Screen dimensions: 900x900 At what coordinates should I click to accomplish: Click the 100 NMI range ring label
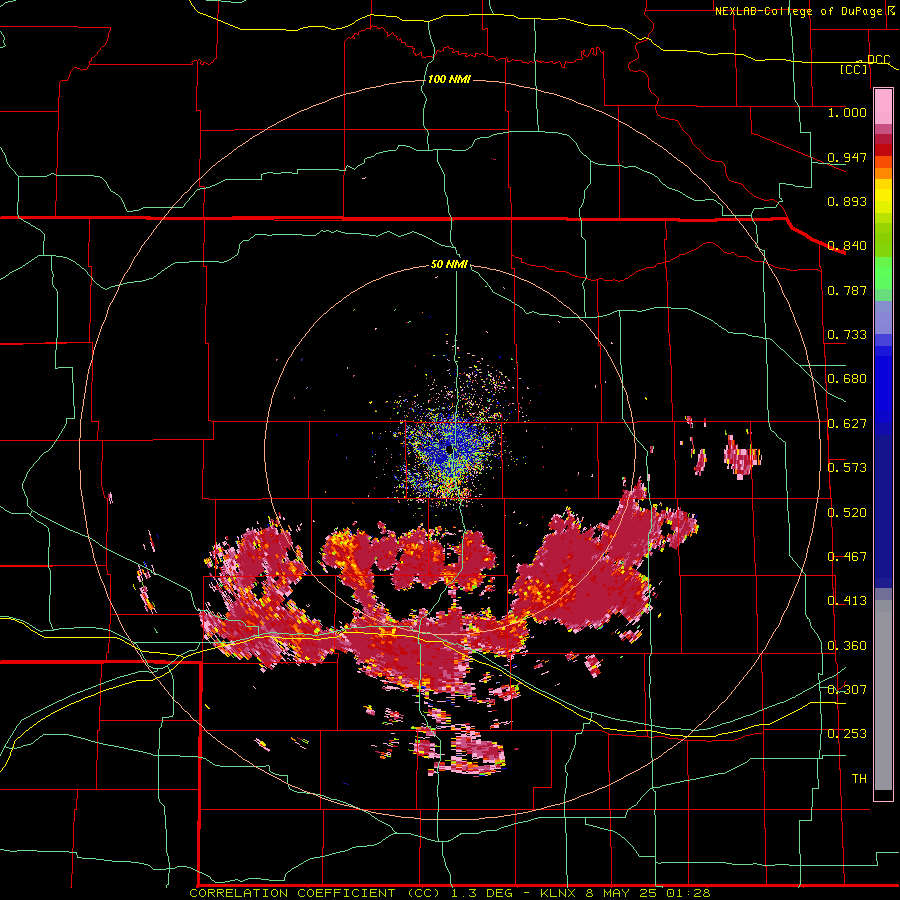pyautogui.click(x=449, y=79)
